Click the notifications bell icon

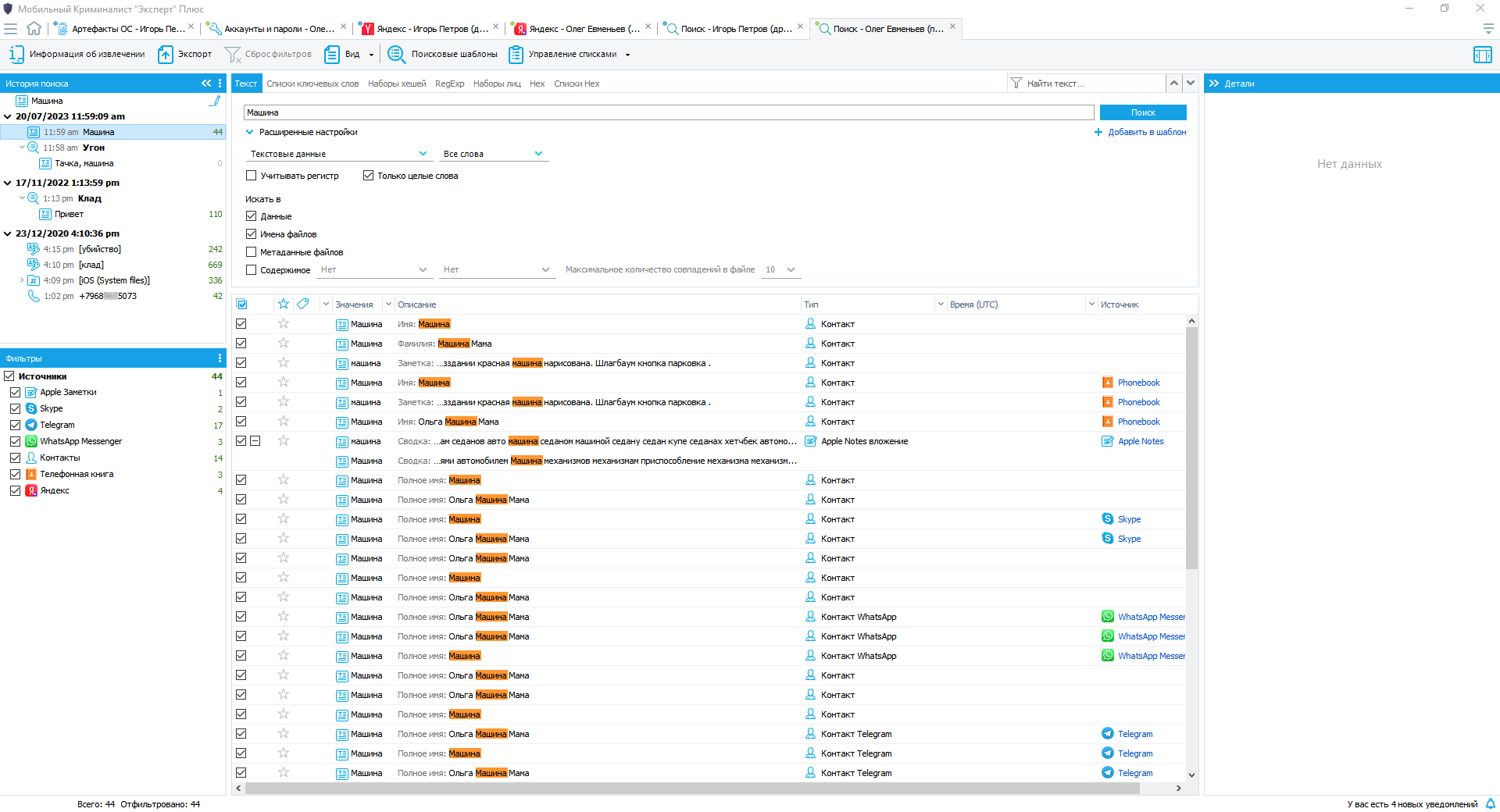(1490, 803)
